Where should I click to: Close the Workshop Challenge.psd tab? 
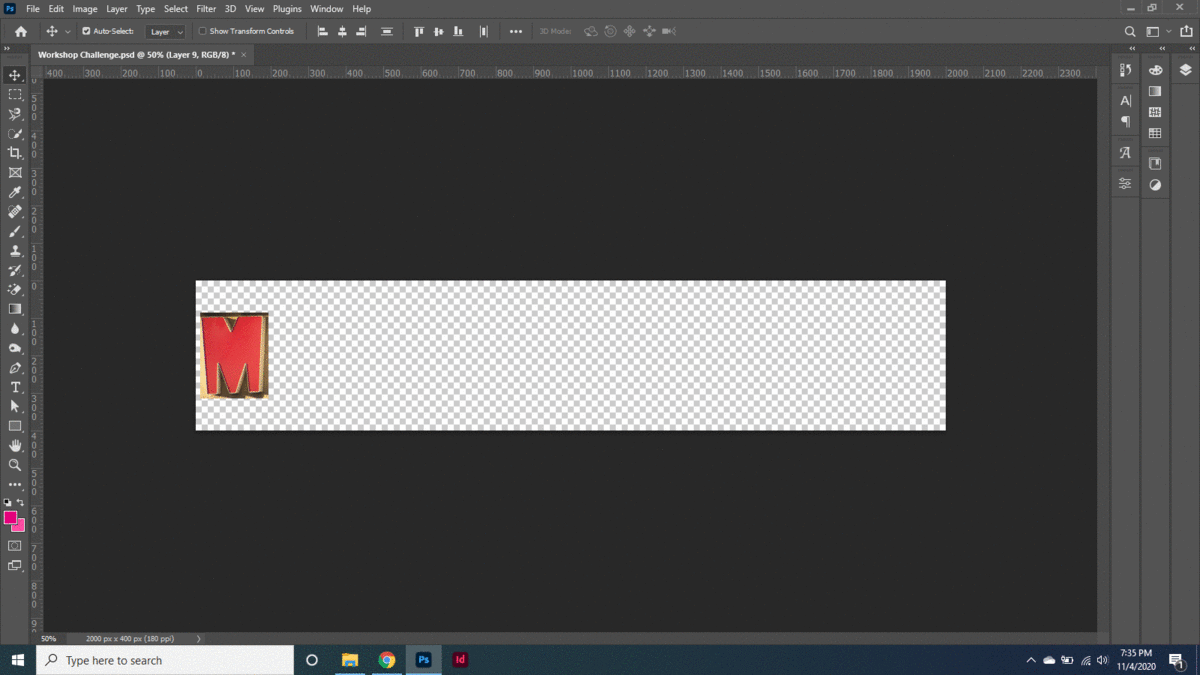(244, 55)
